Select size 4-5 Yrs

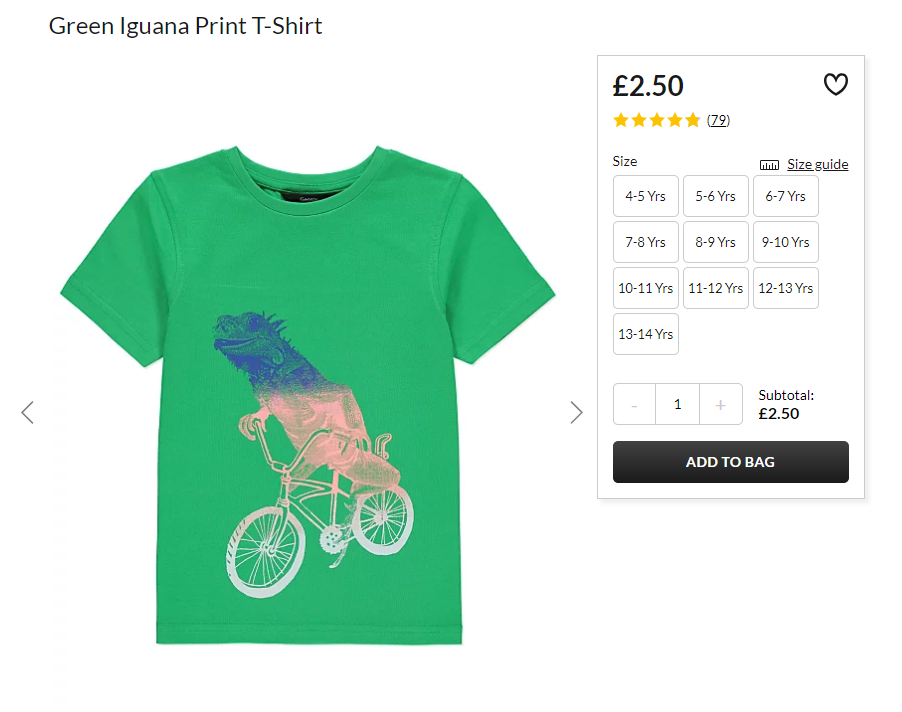click(645, 196)
